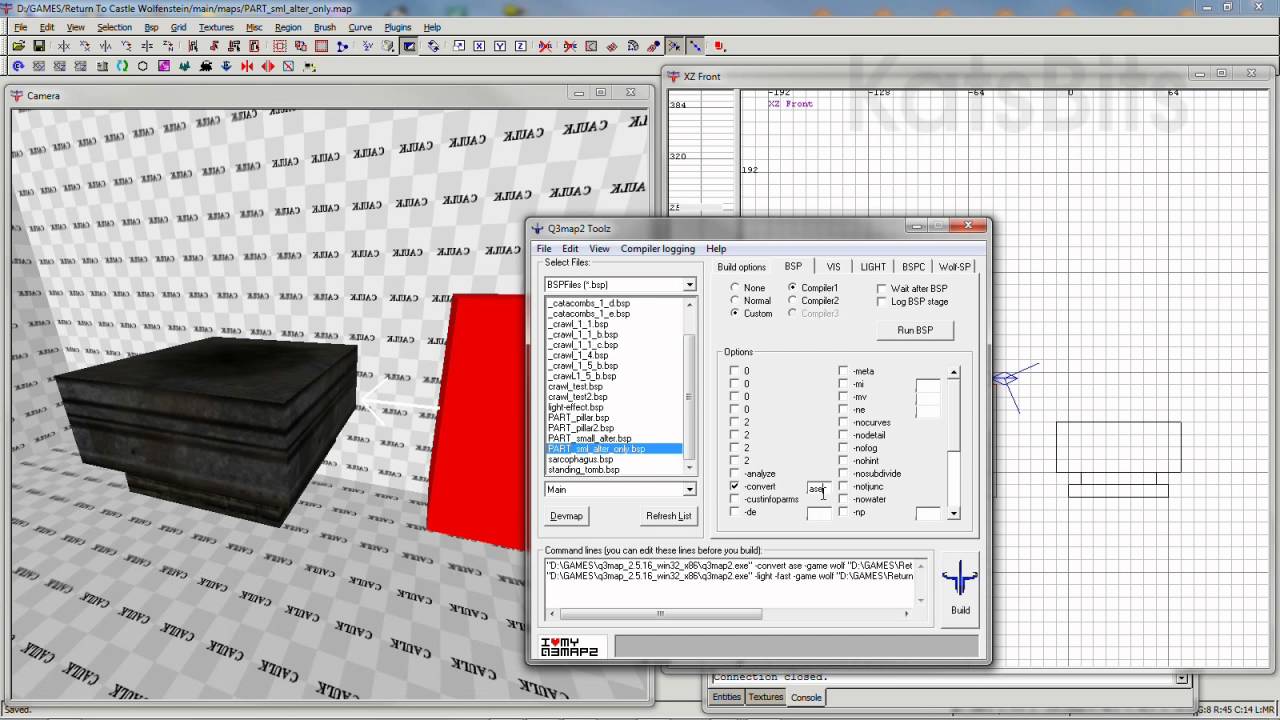Click the Run BSP button
The height and width of the screenshot is (720, 1280).
click(x=915, y=330)
